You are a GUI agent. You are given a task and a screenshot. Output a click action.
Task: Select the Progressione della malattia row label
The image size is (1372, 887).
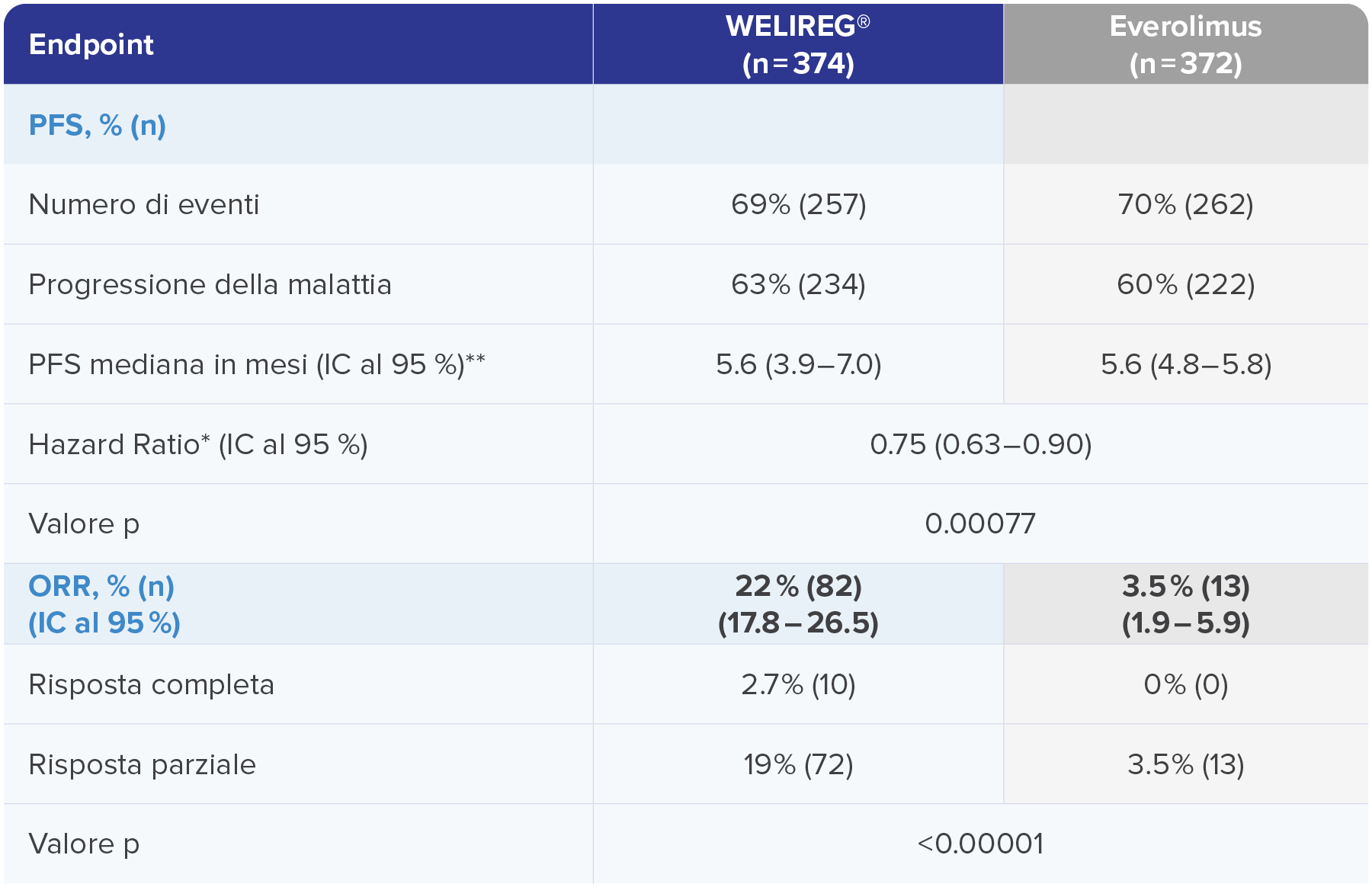(x=210, y=284)
